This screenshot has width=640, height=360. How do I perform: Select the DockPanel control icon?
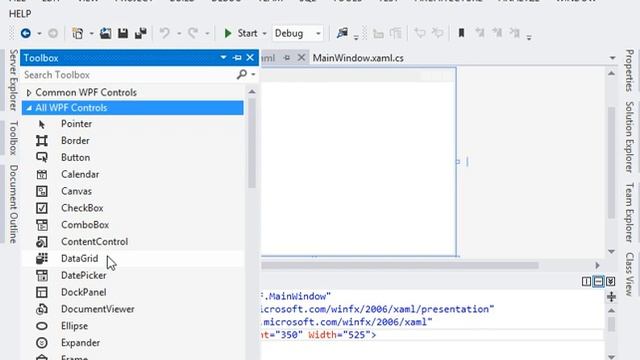coord(42,292)
